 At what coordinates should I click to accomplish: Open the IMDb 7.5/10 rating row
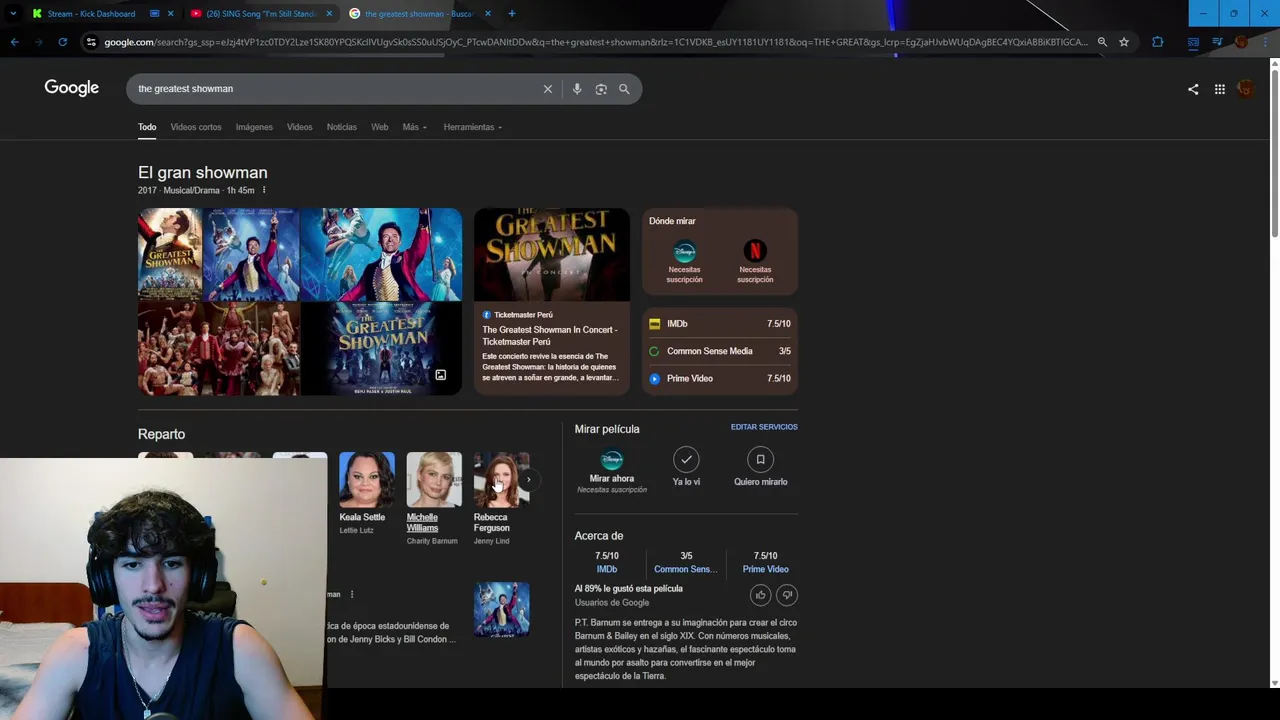pyautogui.click(x=720, y=324)
